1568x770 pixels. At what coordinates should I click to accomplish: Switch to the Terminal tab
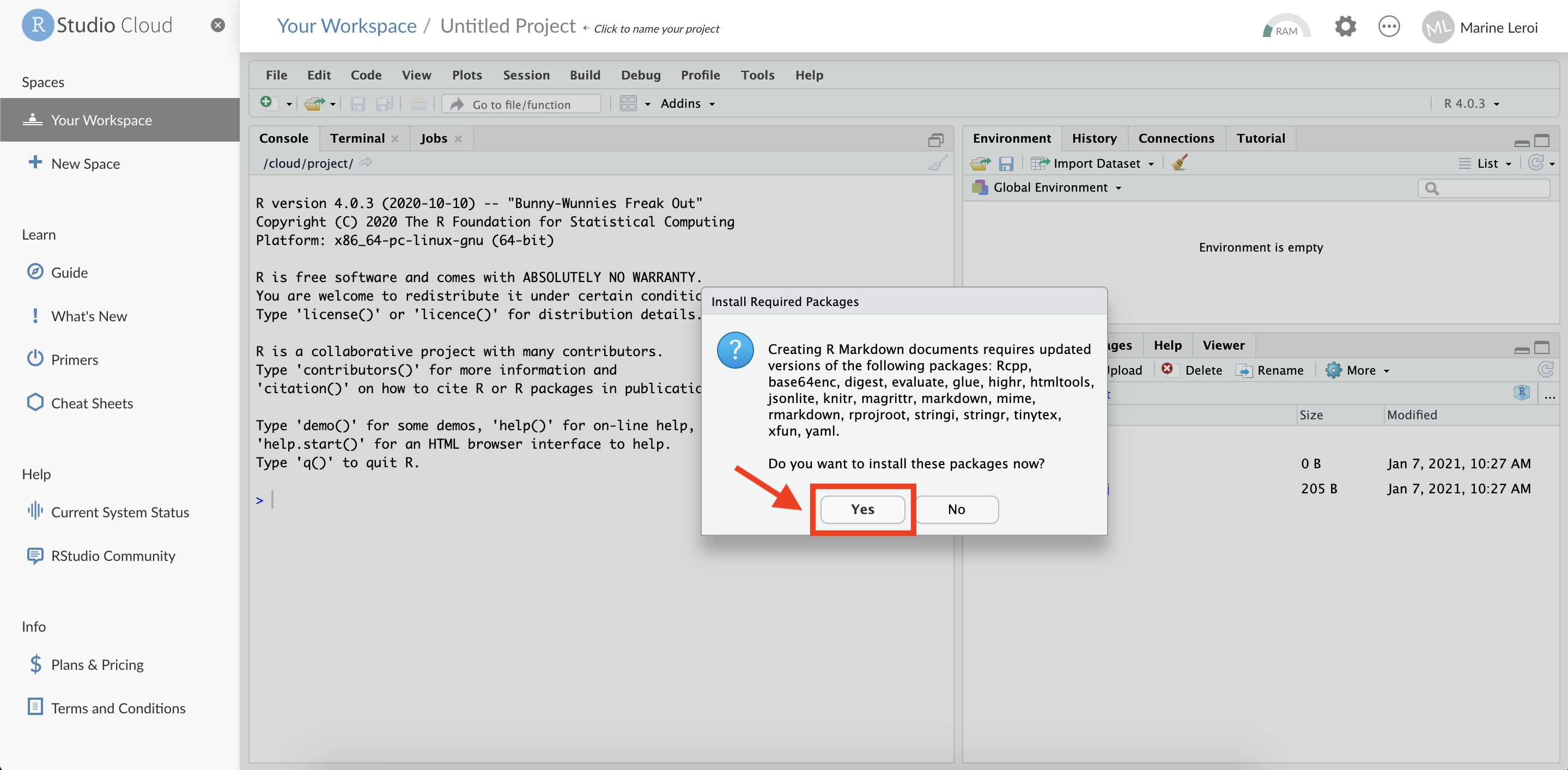tap(357, 138)
